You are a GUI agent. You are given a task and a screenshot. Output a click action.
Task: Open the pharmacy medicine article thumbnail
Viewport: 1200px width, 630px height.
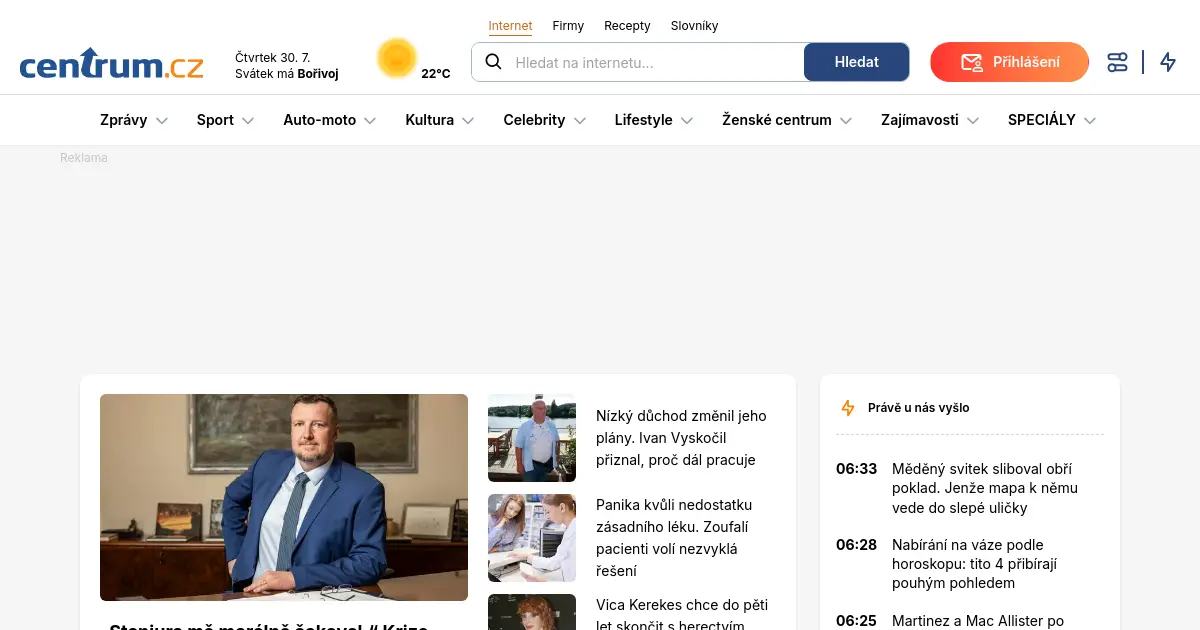click(x=532, y=538)
